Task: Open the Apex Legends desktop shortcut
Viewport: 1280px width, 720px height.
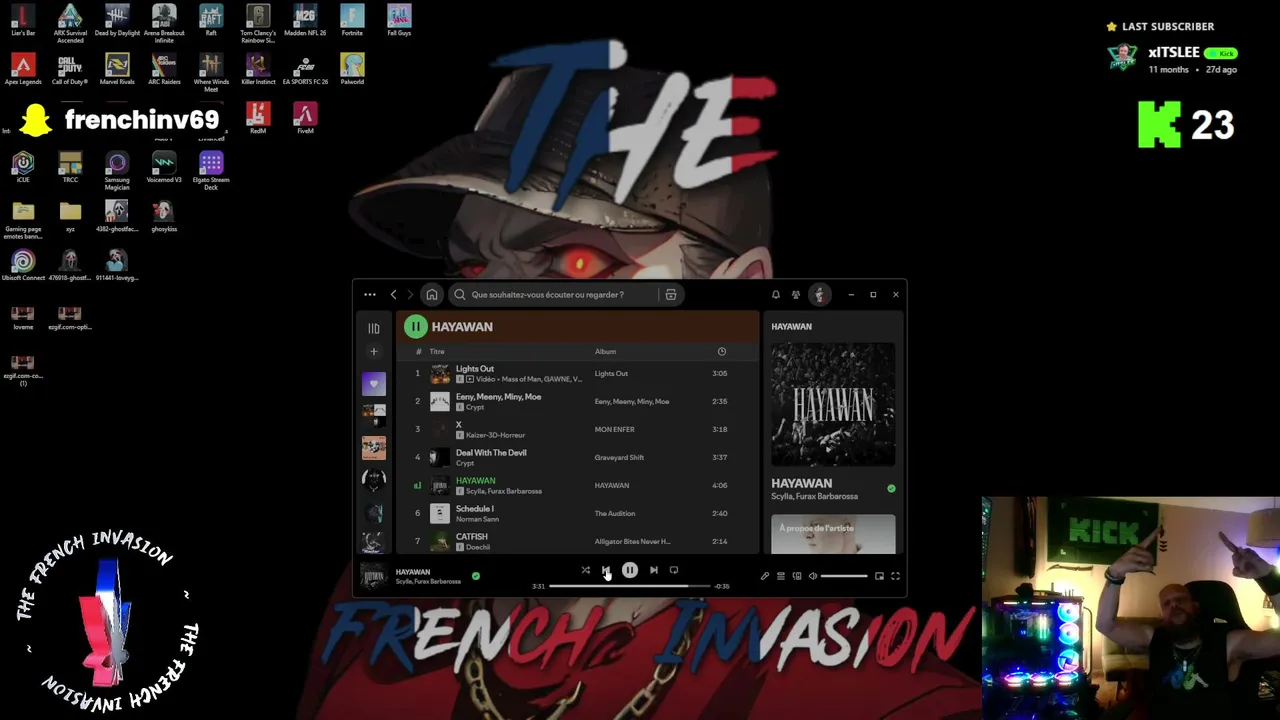Action: pyautogui.click(x=23, y=70)
